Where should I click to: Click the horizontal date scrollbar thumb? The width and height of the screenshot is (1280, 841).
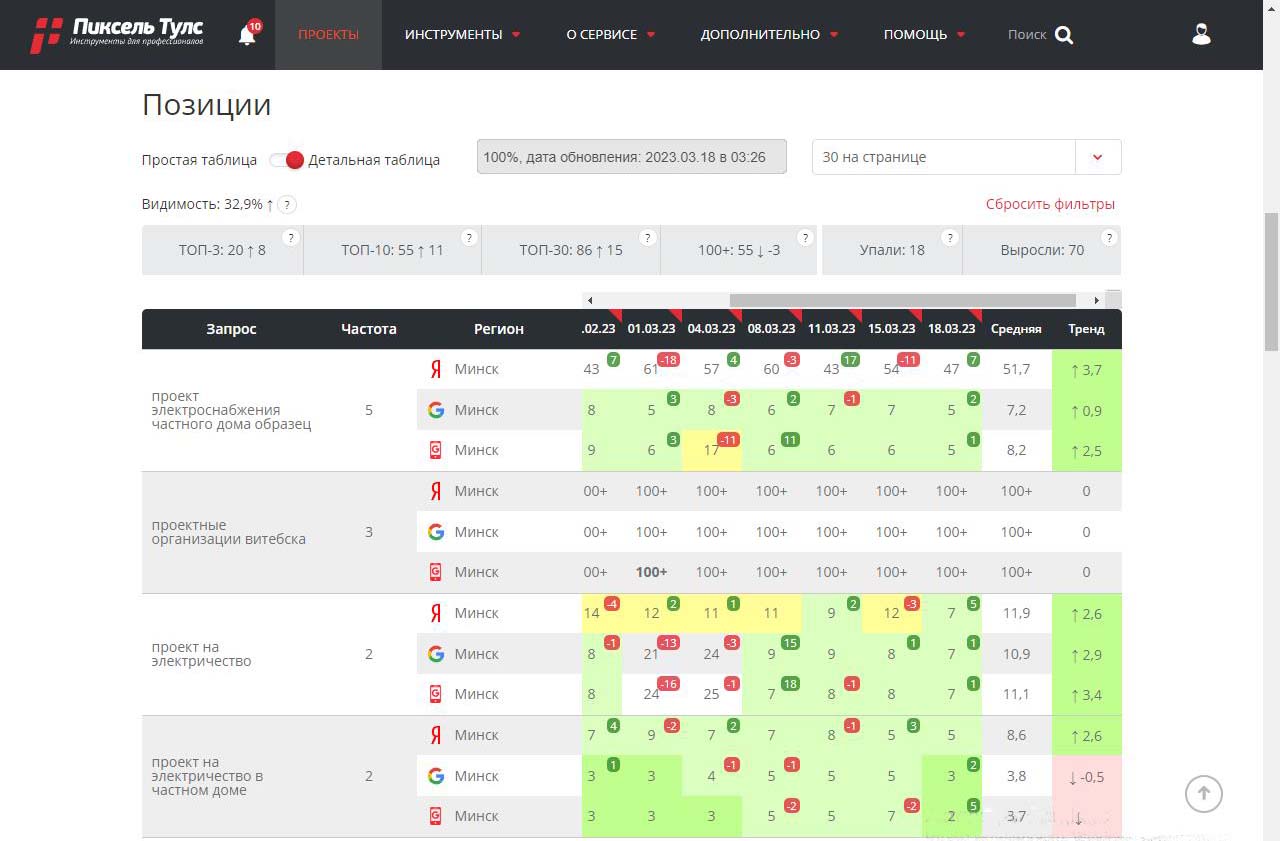tap(902, 300)
